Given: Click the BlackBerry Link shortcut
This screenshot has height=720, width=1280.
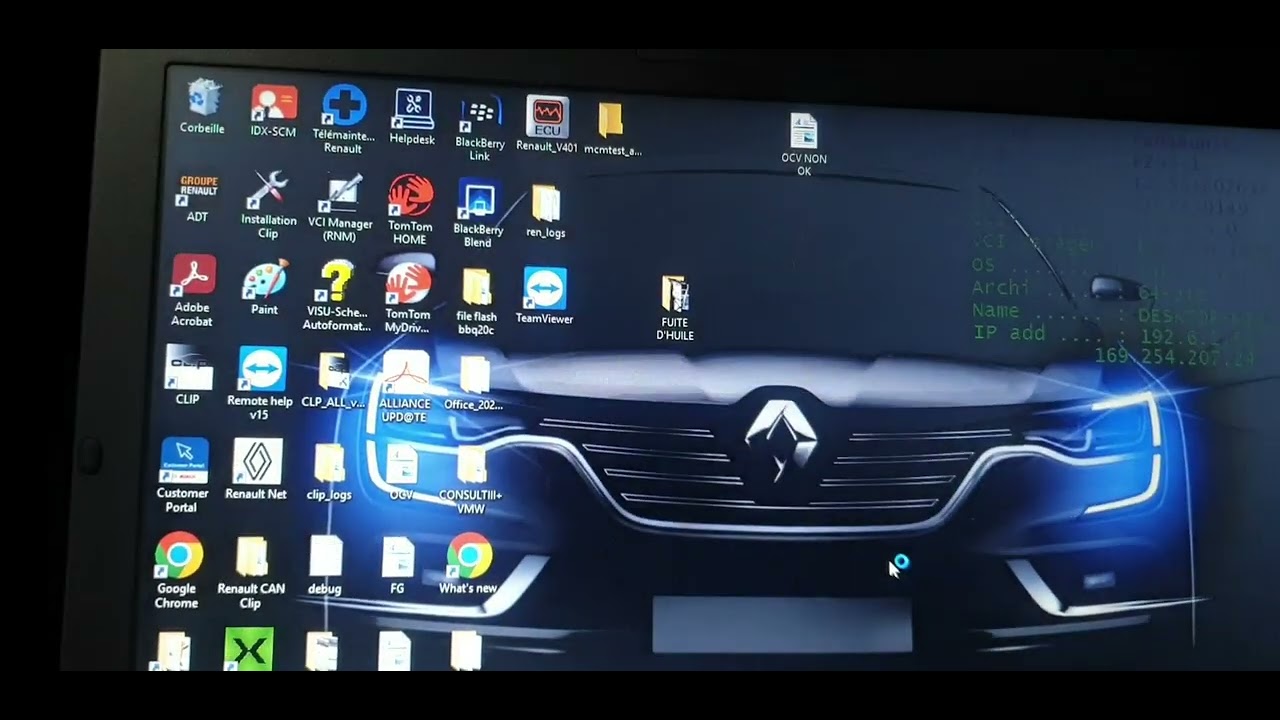Looking at the screenshot, I should [x=479, y=129].
